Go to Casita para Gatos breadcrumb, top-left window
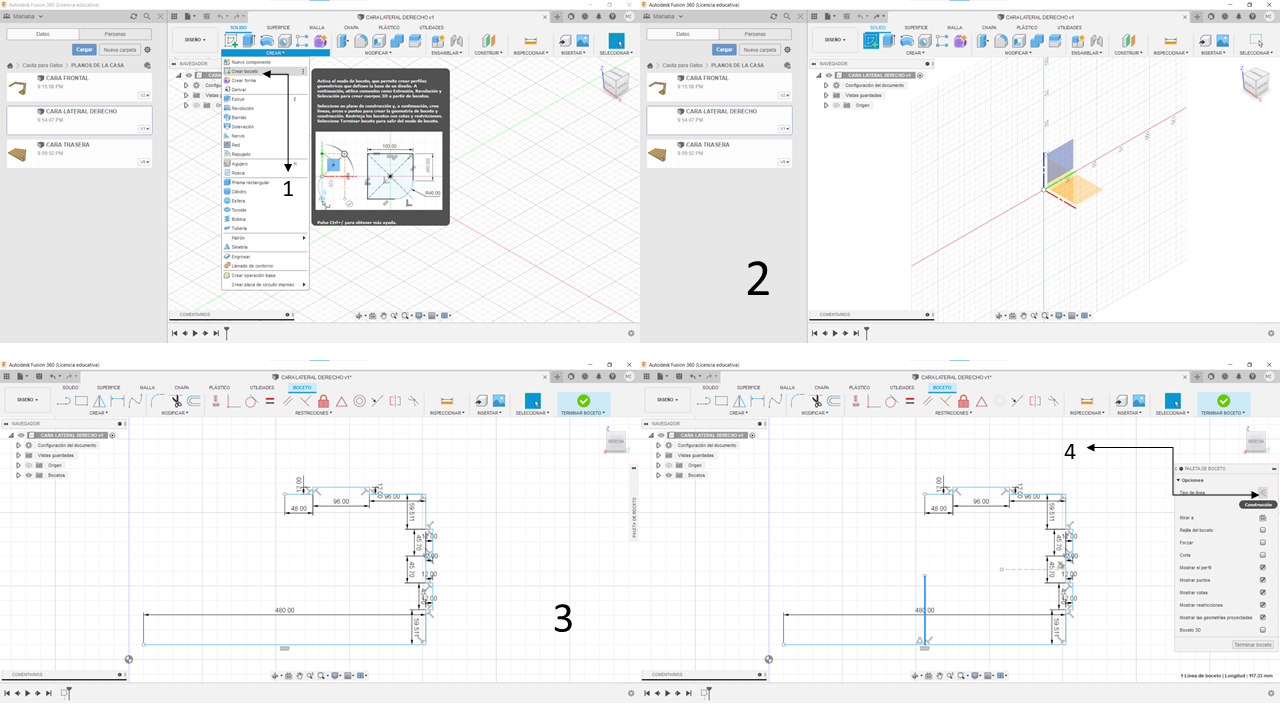Screen dimensions: 1280x720 (42, 65)
